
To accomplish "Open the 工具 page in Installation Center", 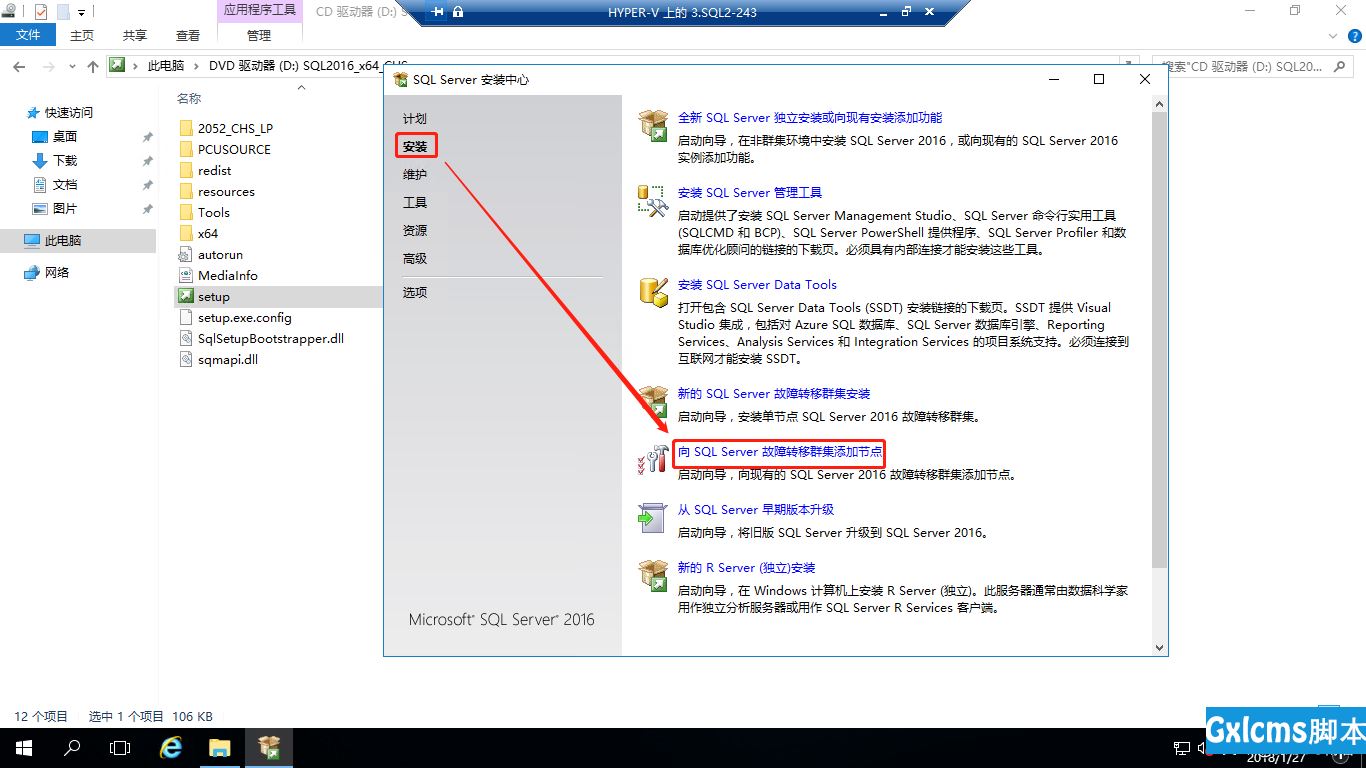I will point(415,203).
